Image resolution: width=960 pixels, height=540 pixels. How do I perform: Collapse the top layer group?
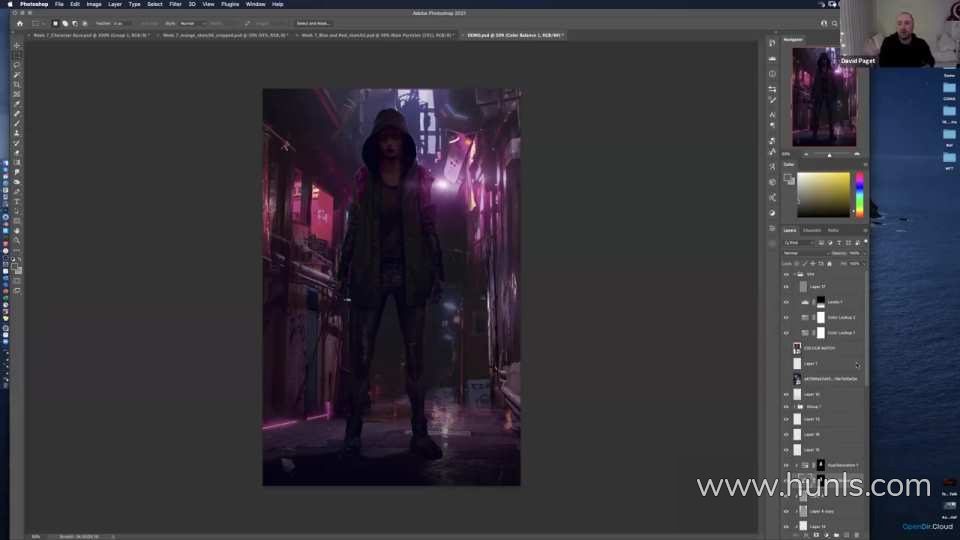point(795,274)
